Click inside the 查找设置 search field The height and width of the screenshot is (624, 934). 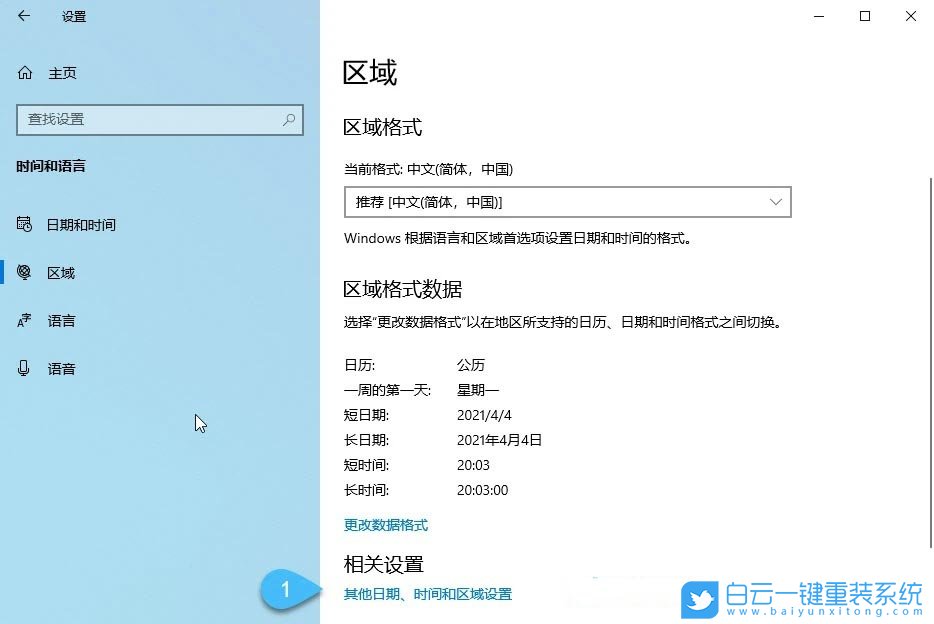[150, 120]
